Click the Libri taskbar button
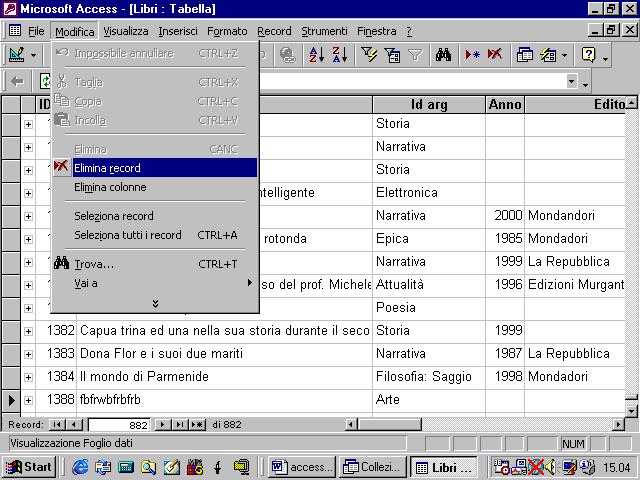Screen dimensions: 640x480 tap(444, 467)
